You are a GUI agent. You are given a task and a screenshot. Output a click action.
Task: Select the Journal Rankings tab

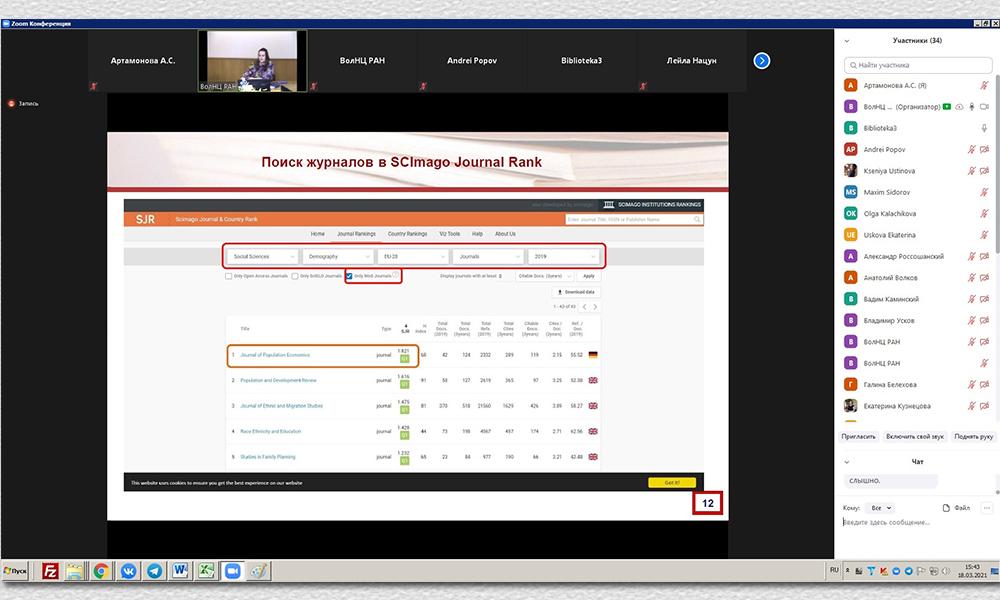point(357,234)
